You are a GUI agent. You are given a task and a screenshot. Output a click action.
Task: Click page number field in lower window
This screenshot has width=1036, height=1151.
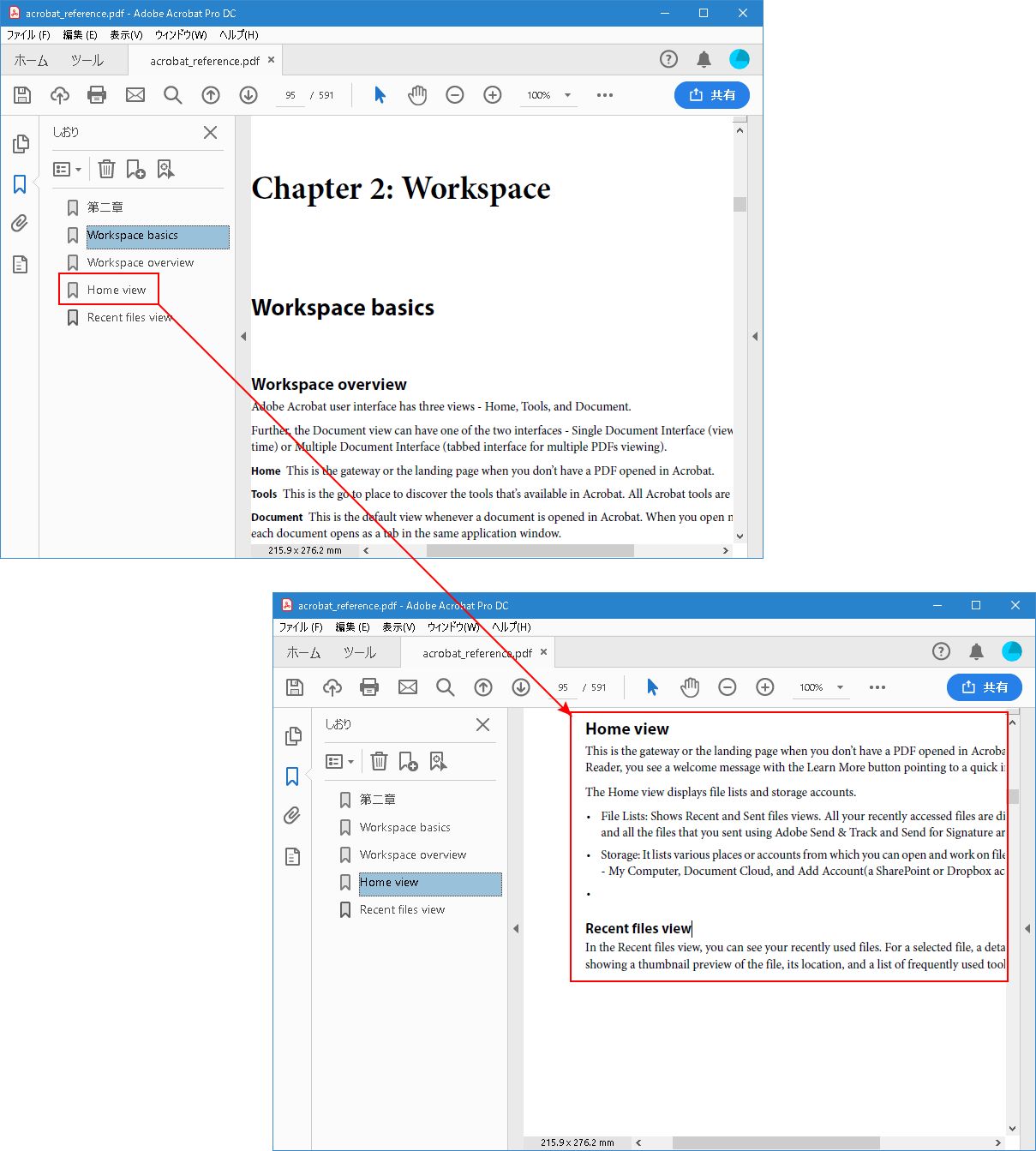(x=563, y=687)
